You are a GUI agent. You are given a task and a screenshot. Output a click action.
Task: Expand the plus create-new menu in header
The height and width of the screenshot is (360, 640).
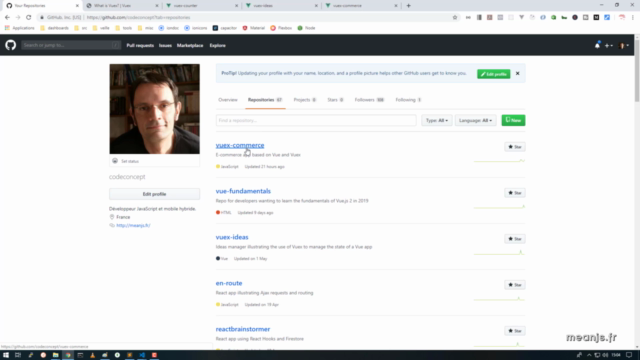[609, 46]
